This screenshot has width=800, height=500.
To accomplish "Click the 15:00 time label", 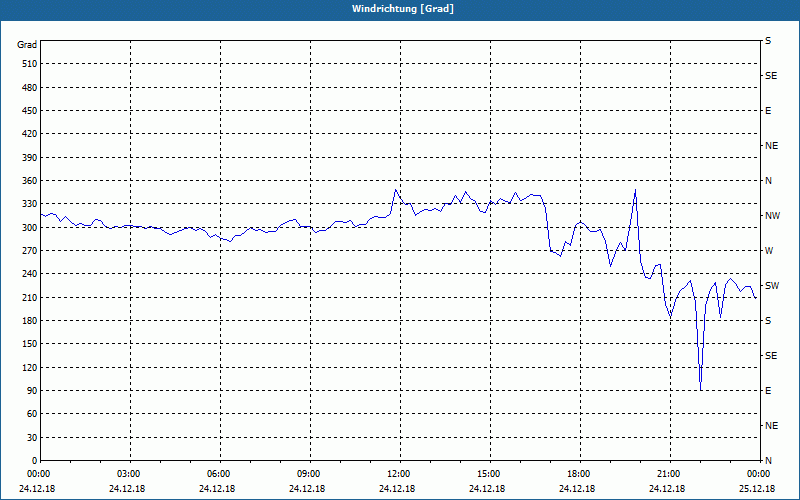I will [x=489, y=474].
